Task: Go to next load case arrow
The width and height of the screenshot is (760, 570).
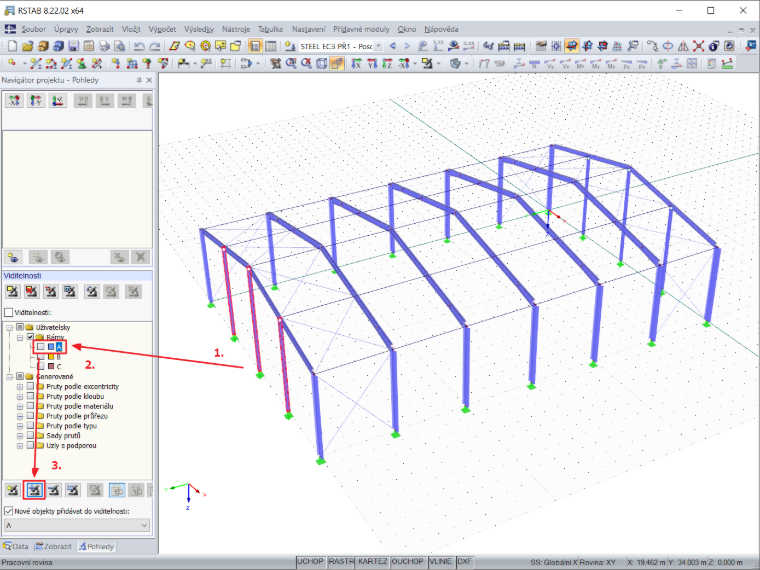Action: click(407, 46)
